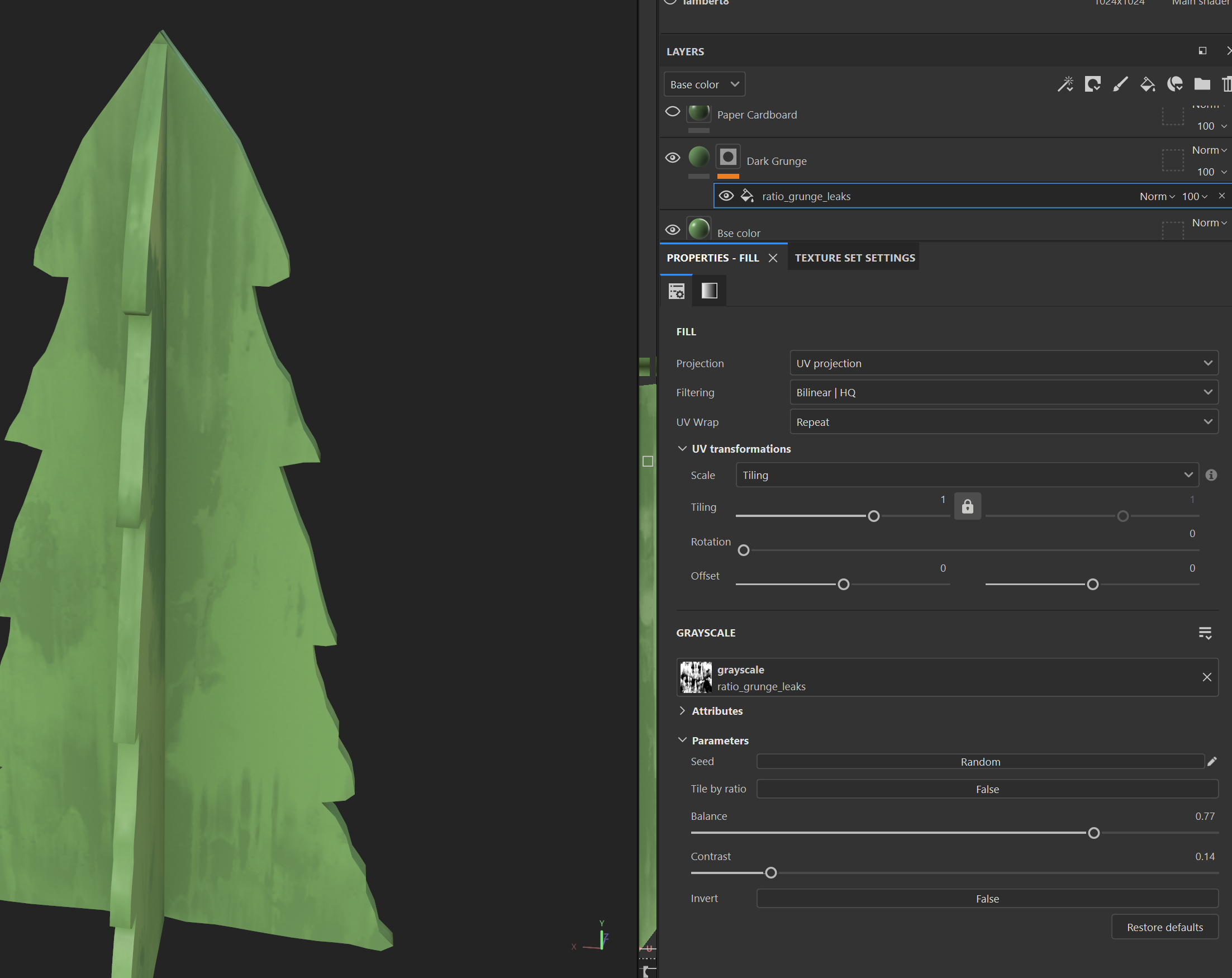This screenshot has width=1232, height=978.
Task: Remove the grayscale ratio_grunge_leaks resource
Action: (1207, 677)
